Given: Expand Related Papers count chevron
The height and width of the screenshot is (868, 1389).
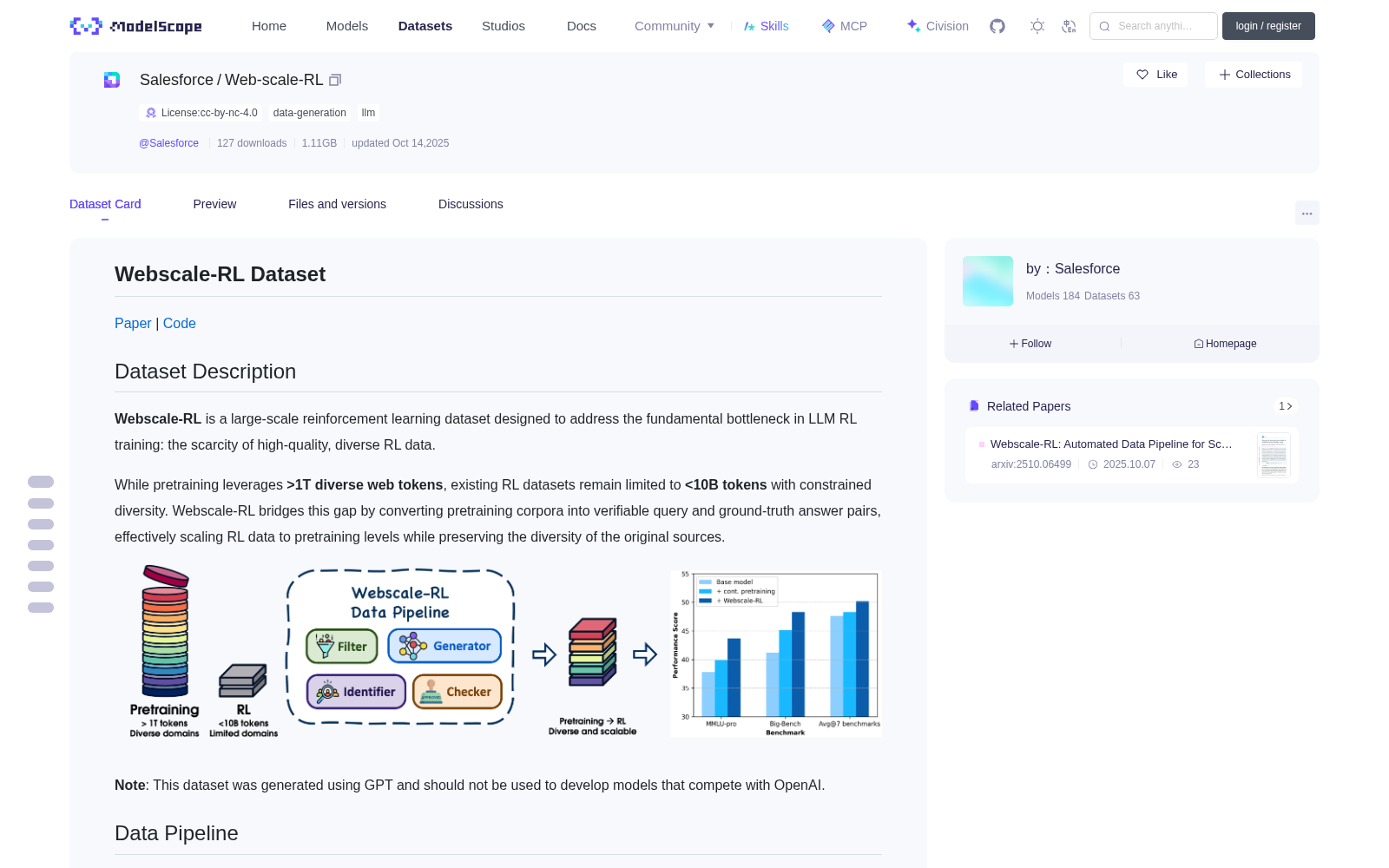Looking at the screenshot, I should [1286, 406].
